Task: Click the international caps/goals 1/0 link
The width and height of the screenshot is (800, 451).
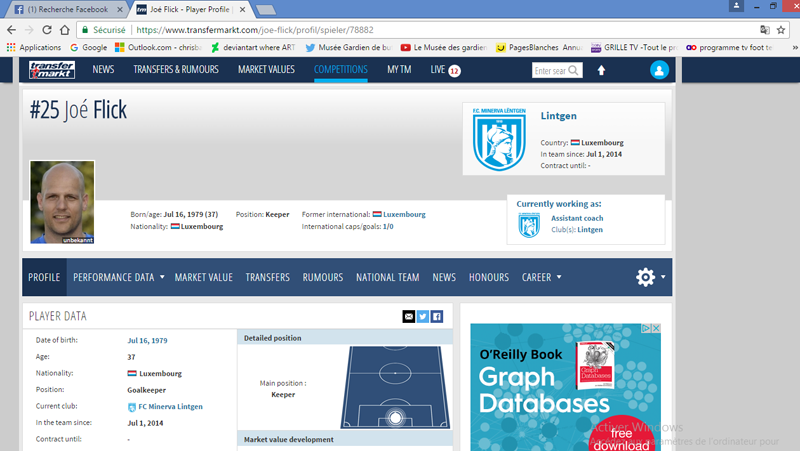Action: pyautogui.click(x=388, y=227)
